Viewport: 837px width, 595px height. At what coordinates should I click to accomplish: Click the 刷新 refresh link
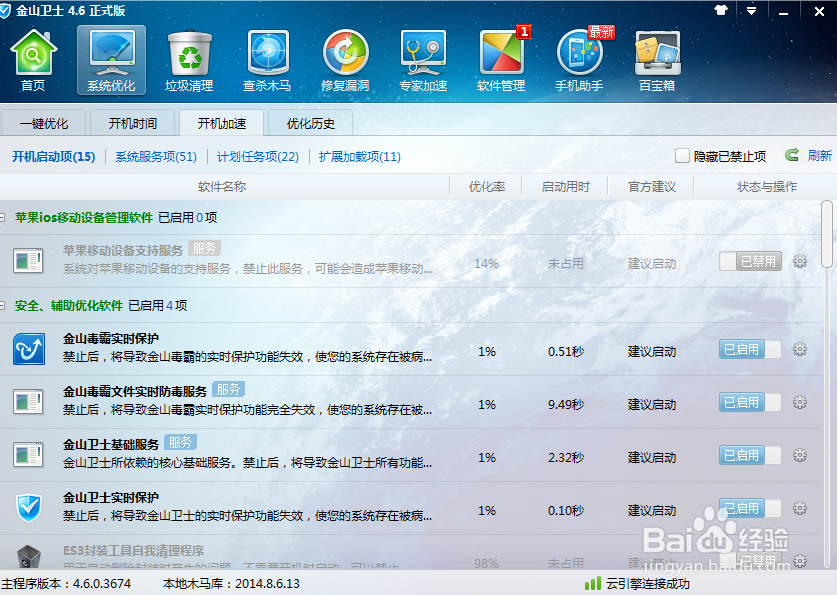tap(820, 155)
